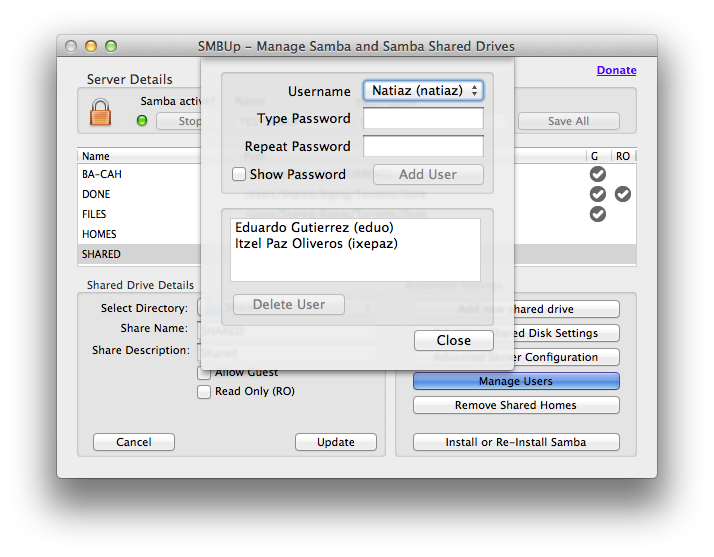The width and height of the screenshot is (714, 557).
Task: Toggle guest checkmark for FILES share
Action: click(x=597, y=214)
